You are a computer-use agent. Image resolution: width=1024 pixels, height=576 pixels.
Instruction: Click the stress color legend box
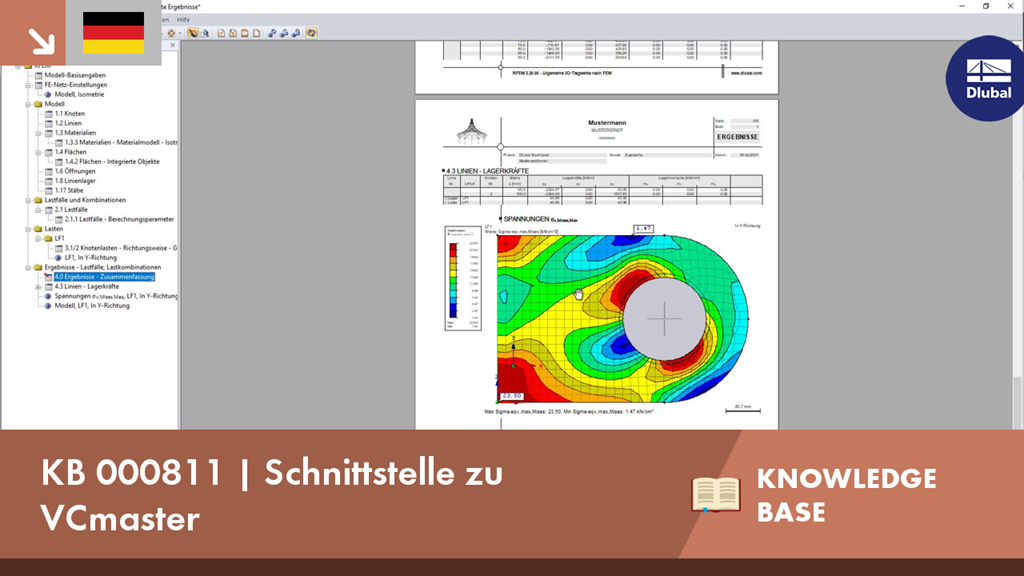463,279
